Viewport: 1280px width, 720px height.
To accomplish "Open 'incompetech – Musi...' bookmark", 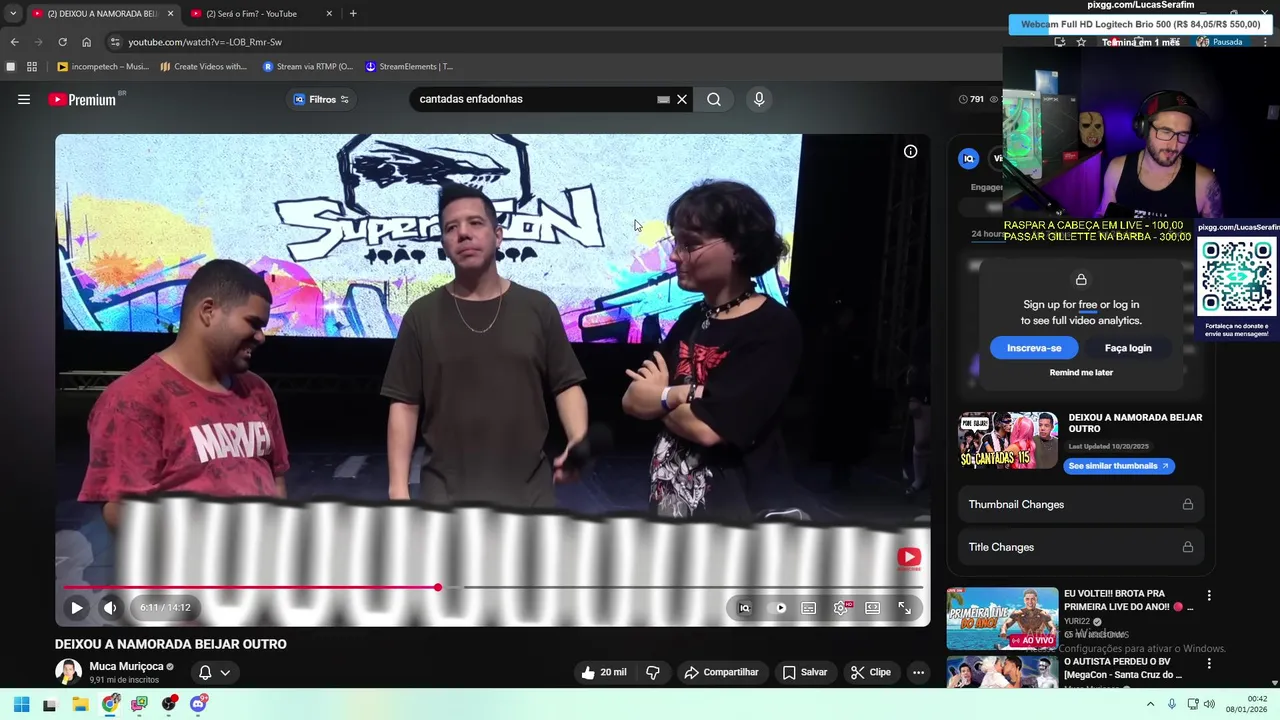I will [103, 67].
